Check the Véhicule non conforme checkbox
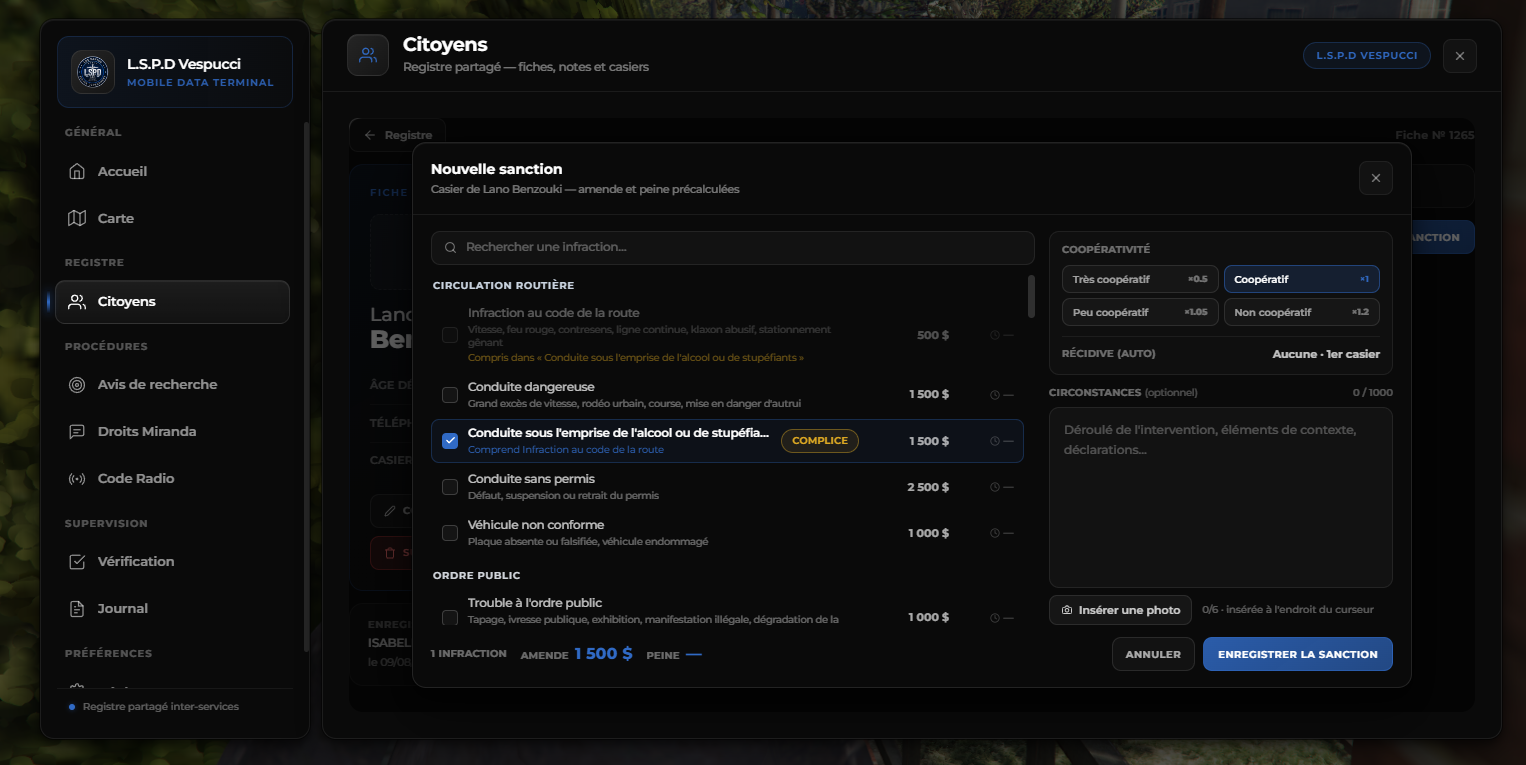1526x765 pixels. 450,533
